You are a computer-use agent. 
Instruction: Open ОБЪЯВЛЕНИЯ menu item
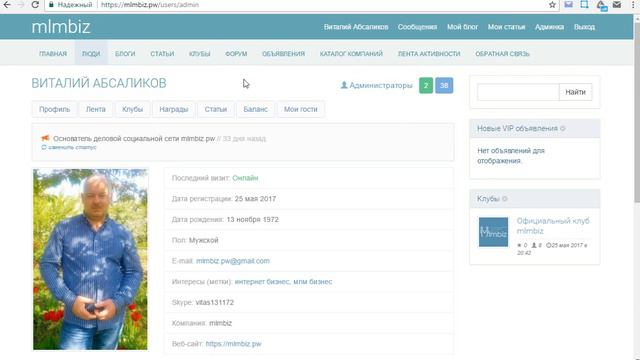coord(283,53)
